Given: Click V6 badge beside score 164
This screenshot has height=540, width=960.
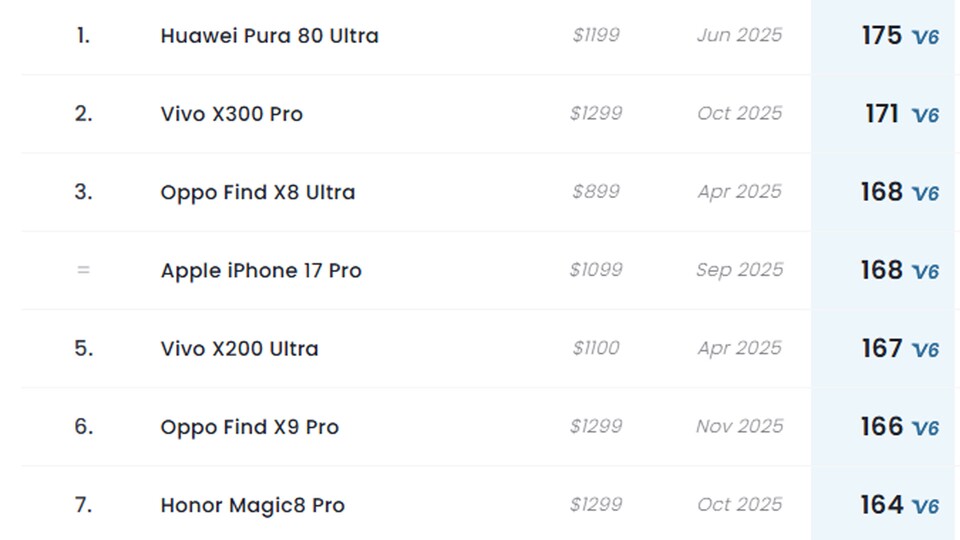Looking at the screenshot, I should click(925, 506).
